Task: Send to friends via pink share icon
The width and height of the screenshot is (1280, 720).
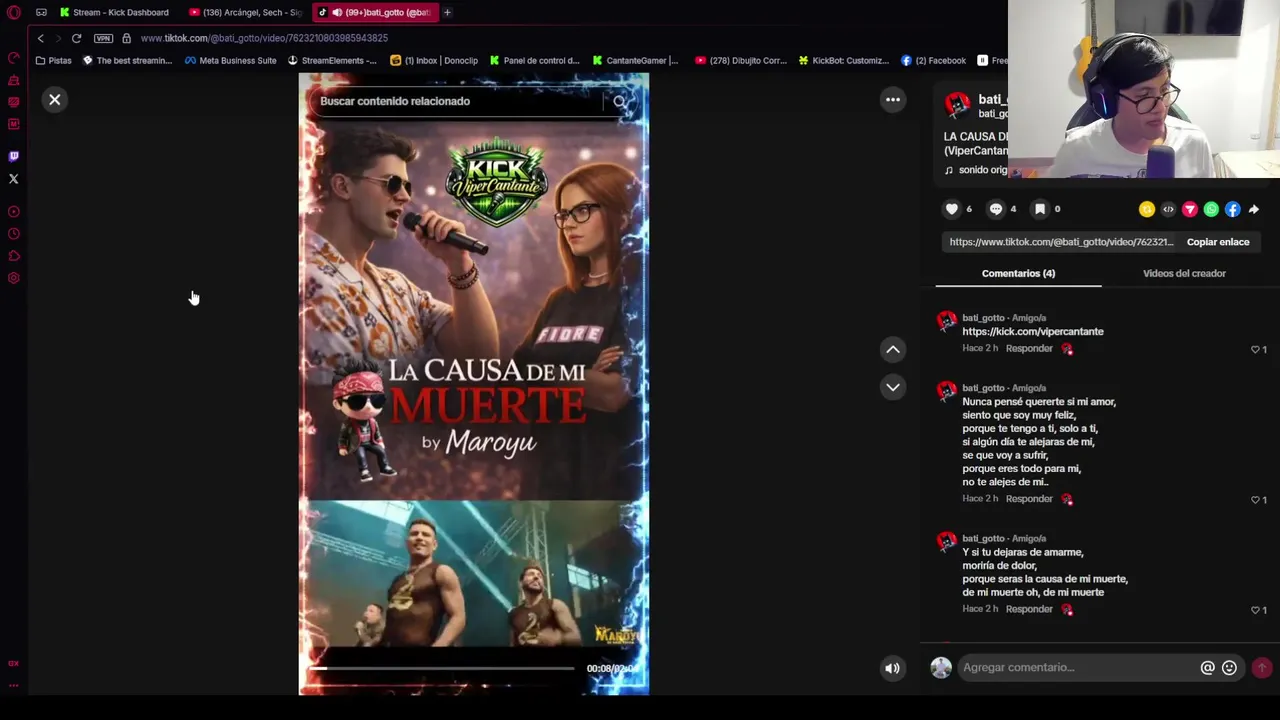Action: [1190, 209]
